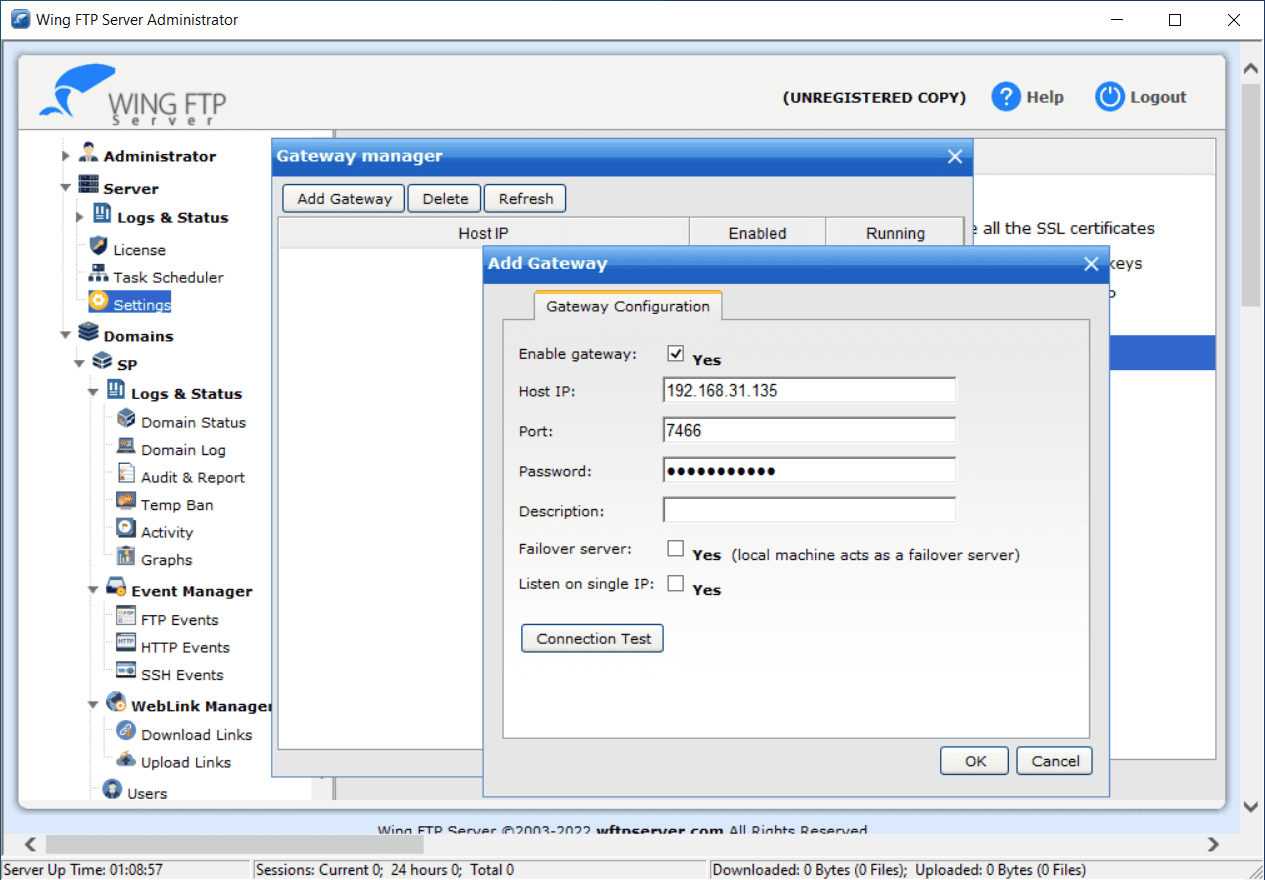Close the Add Gateway dialog
1265x880 pixels.
tap(1091, 264)
